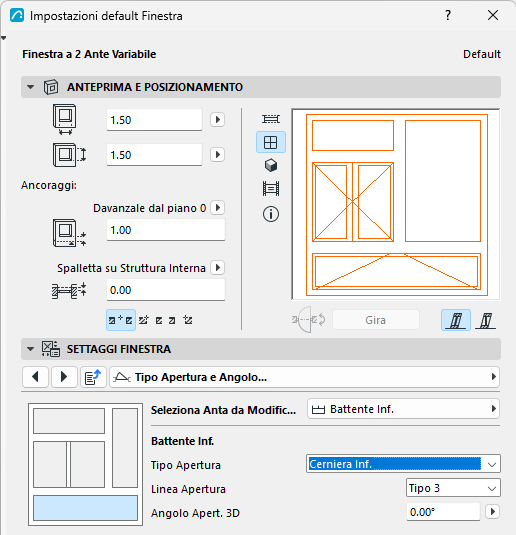Select the middle-right sash next to the mullion
The width and height of the screenshot is (516, 535).
[87, 464]
